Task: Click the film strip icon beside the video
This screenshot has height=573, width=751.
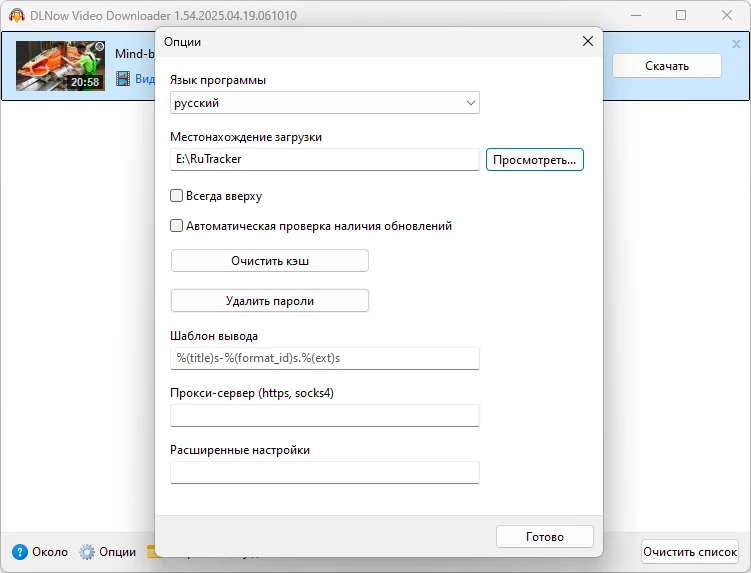Action: (x=123, y=79)
